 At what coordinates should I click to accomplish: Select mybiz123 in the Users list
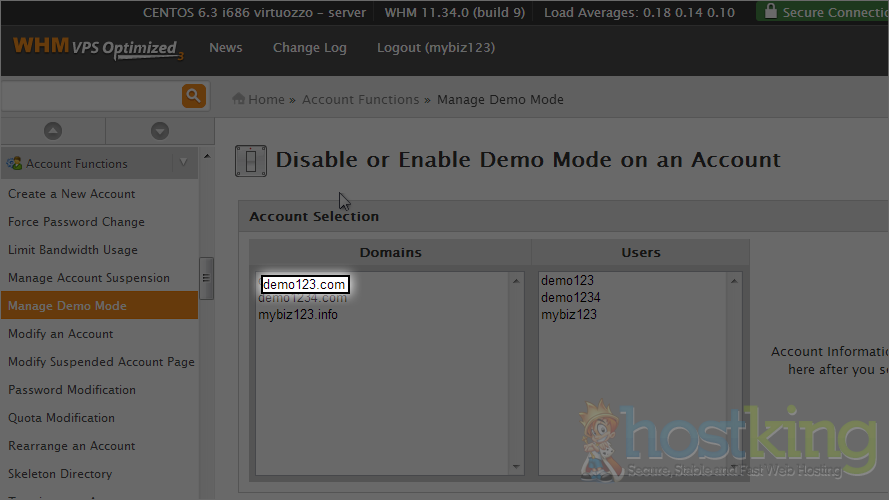(569, 315)
